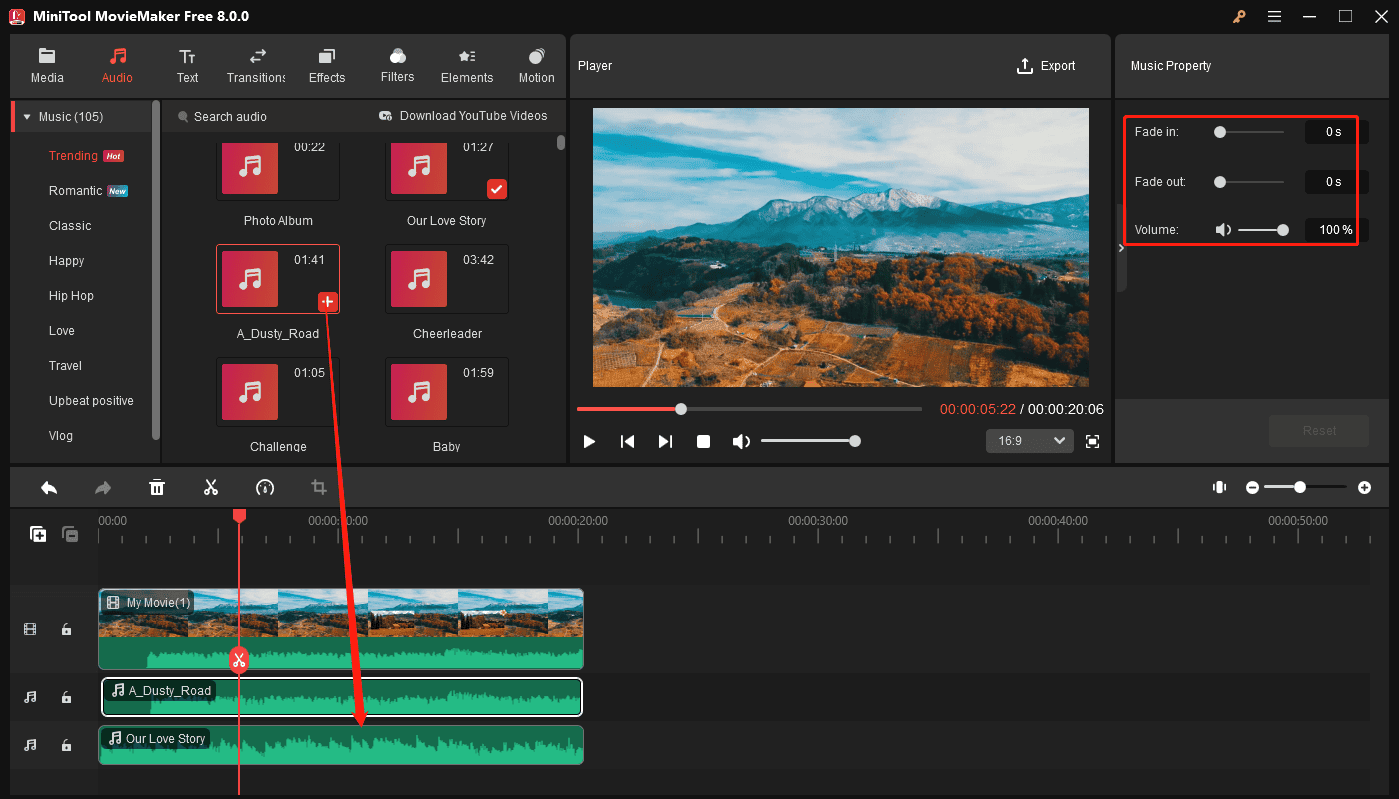Select the Love music category

pyautogui.click(x=62, y=331)
